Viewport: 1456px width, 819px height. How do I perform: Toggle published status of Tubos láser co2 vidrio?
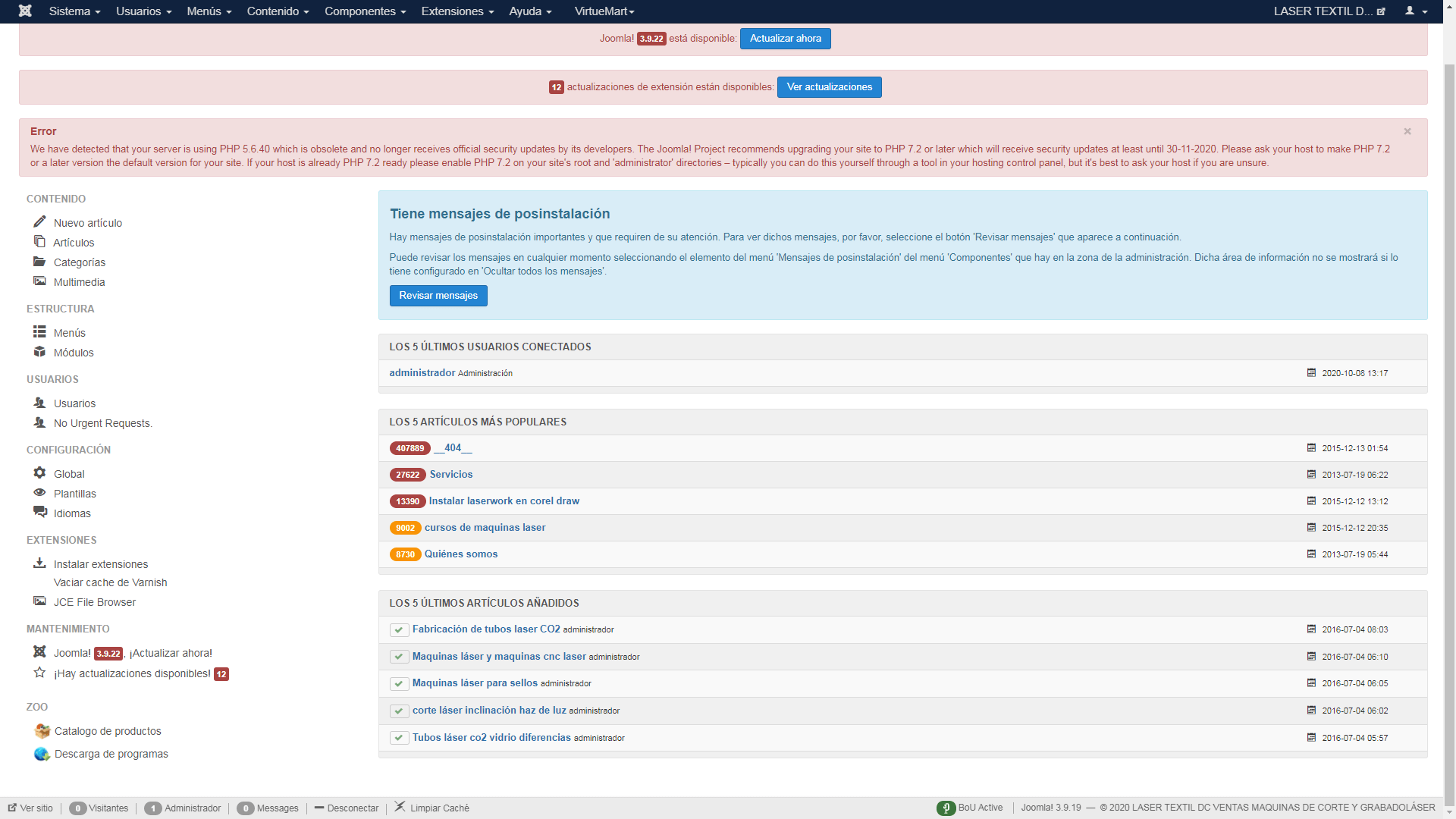[x=399, y=738]
